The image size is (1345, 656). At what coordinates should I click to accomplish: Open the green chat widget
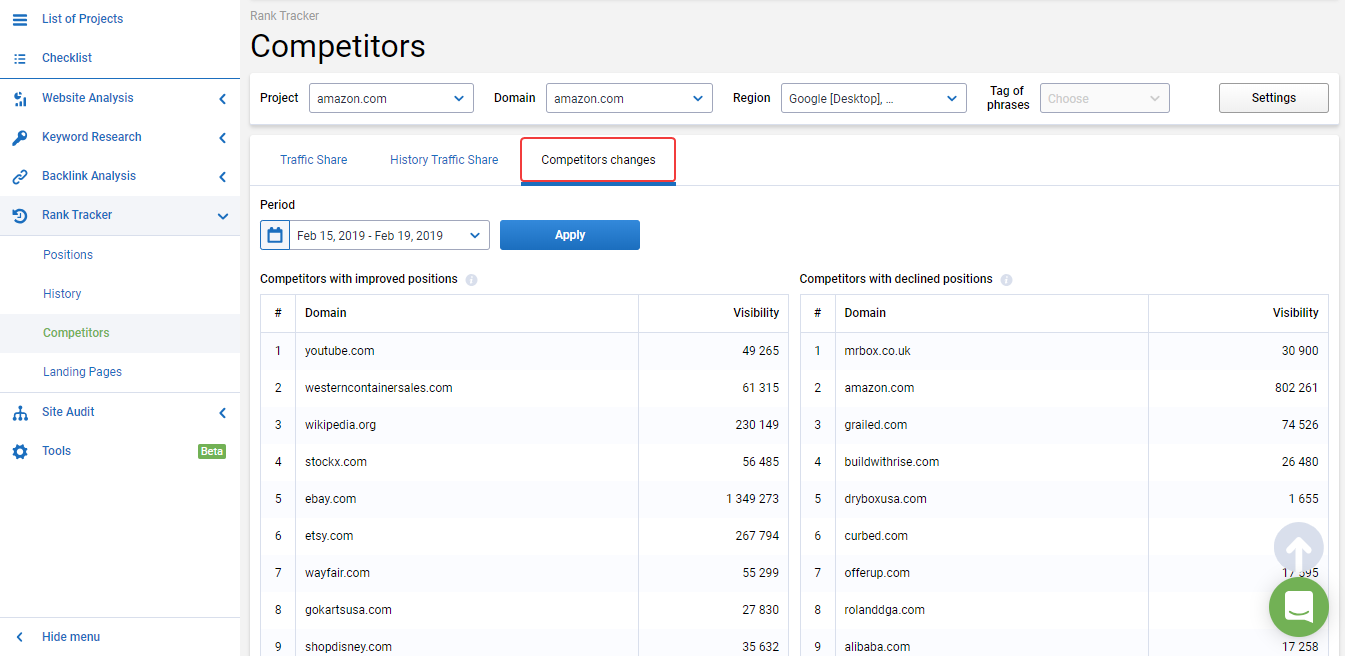point(1299,607)
